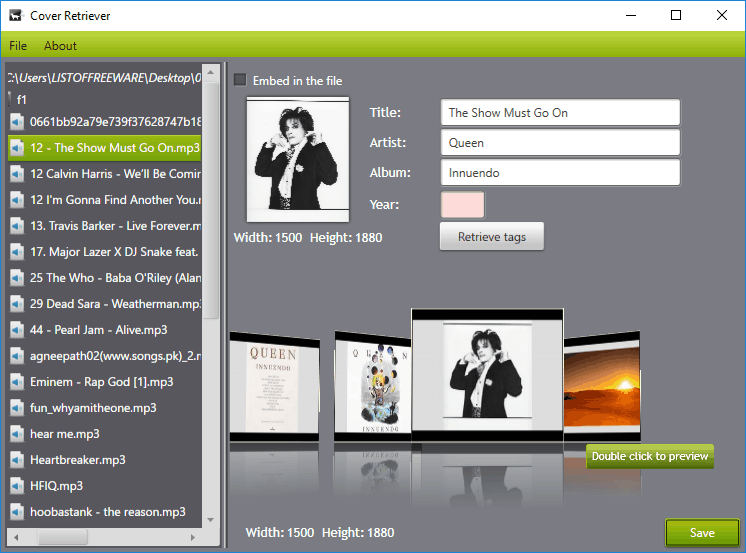746x553 pixels.
Task: Click the empty pink Year field
Action: (x=462, y=205)
